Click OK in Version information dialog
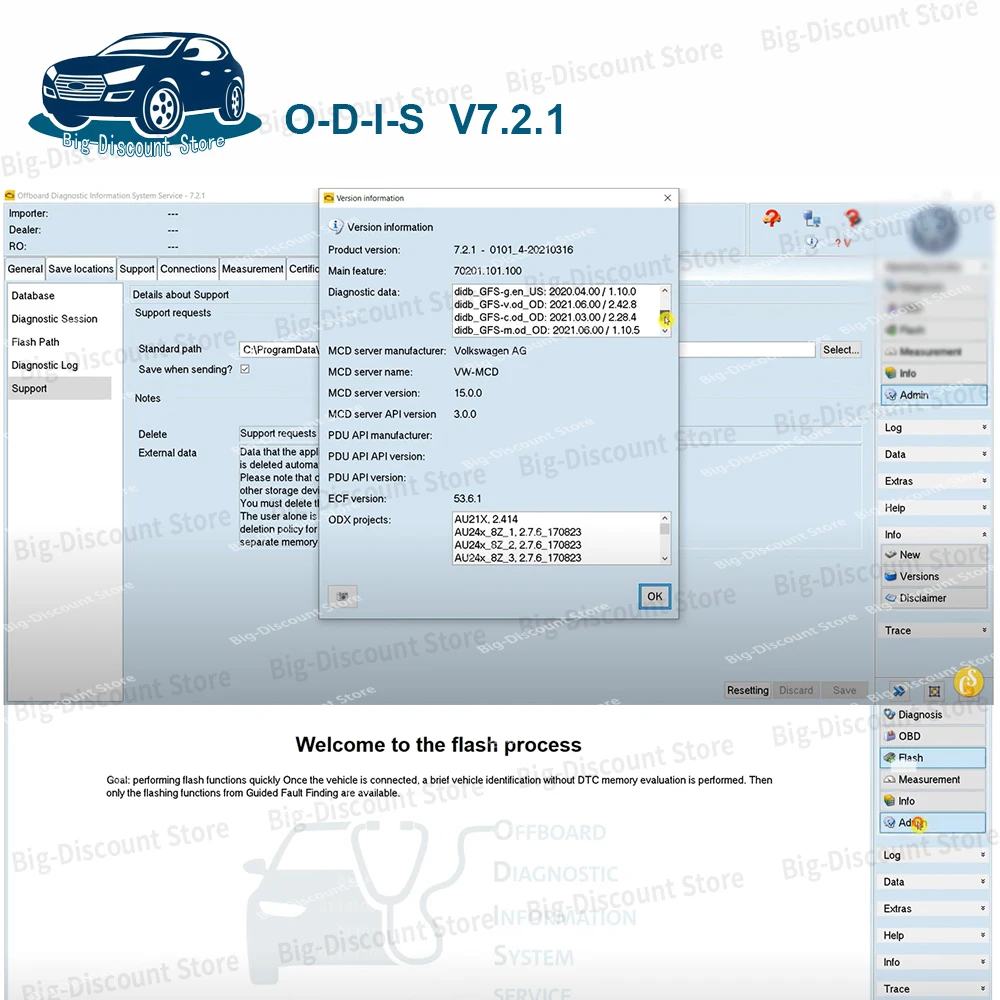 [655, 596]
